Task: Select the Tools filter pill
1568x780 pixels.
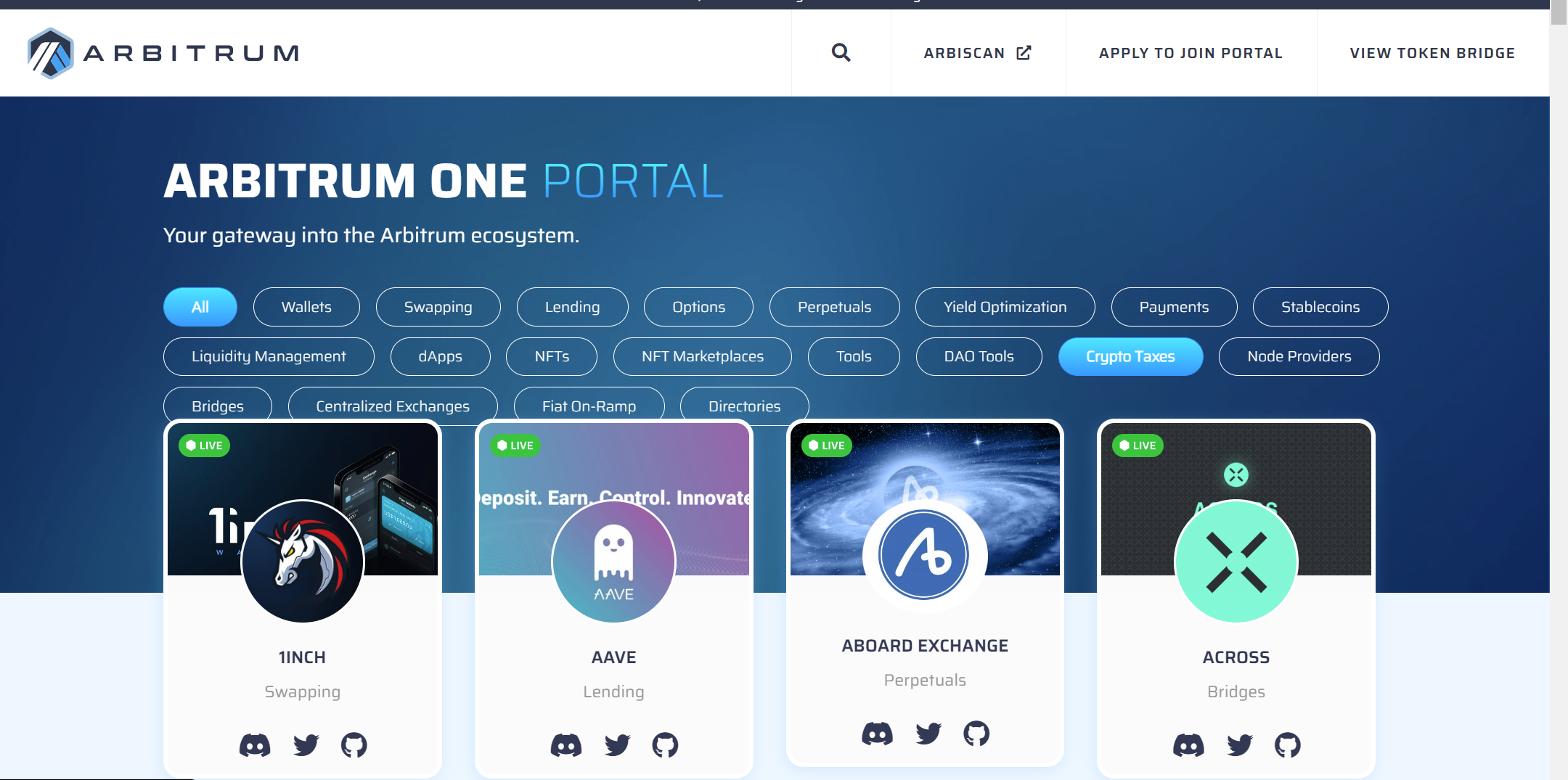Action: pos(854,356)
